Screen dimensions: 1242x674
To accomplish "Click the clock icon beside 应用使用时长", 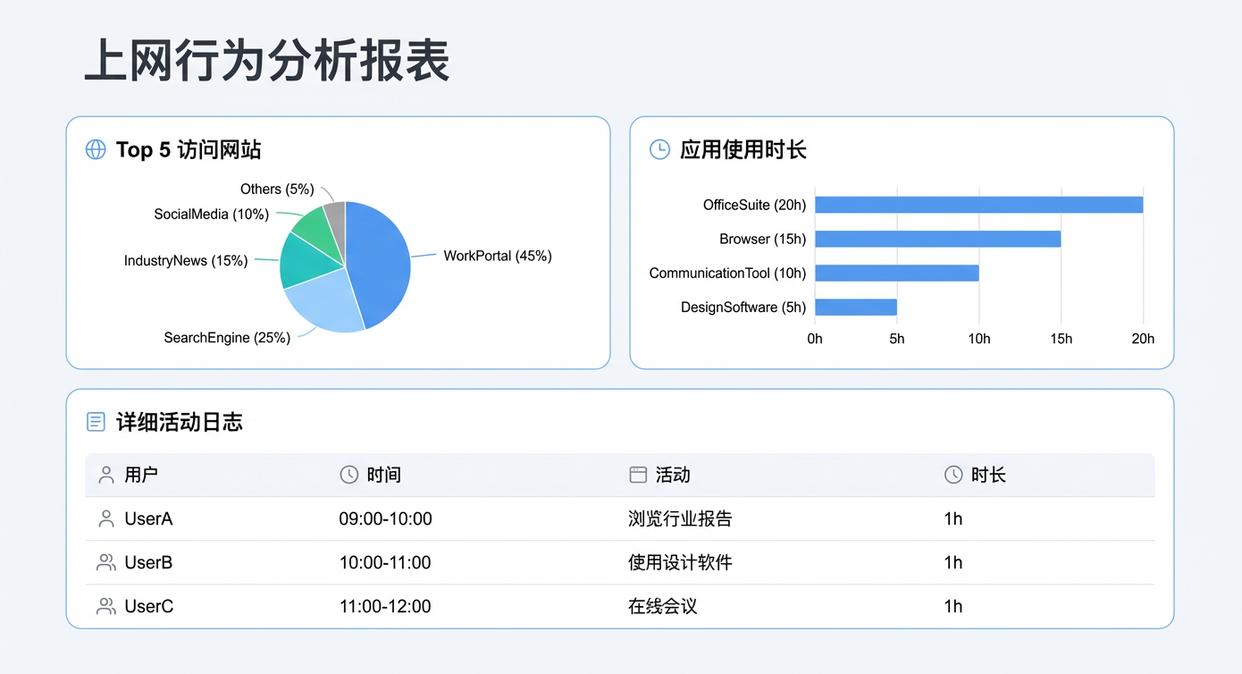I will [659, 149].
